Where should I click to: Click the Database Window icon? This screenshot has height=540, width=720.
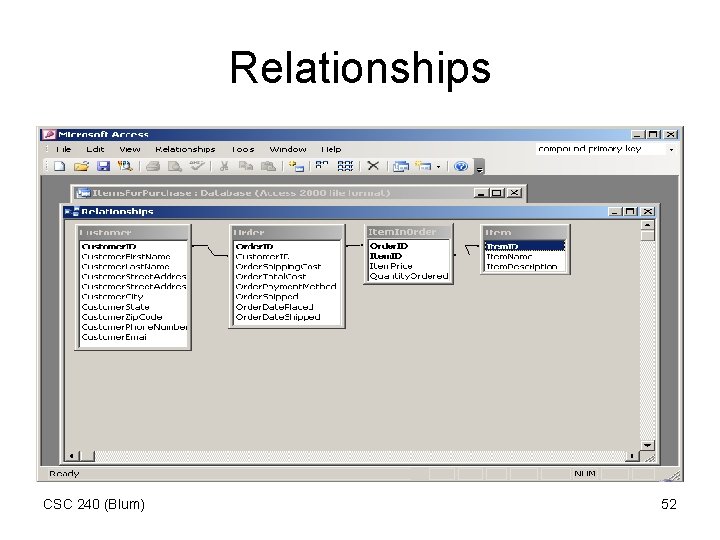click(401, 166)
